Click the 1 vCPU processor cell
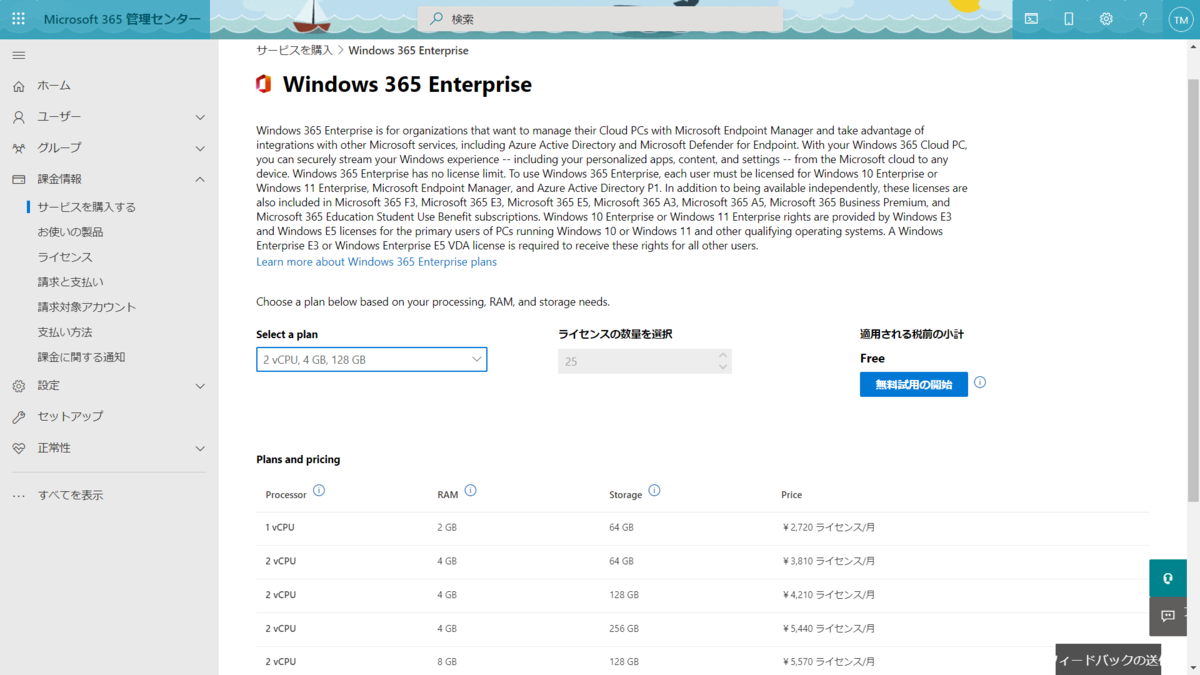 pos(280,527)
